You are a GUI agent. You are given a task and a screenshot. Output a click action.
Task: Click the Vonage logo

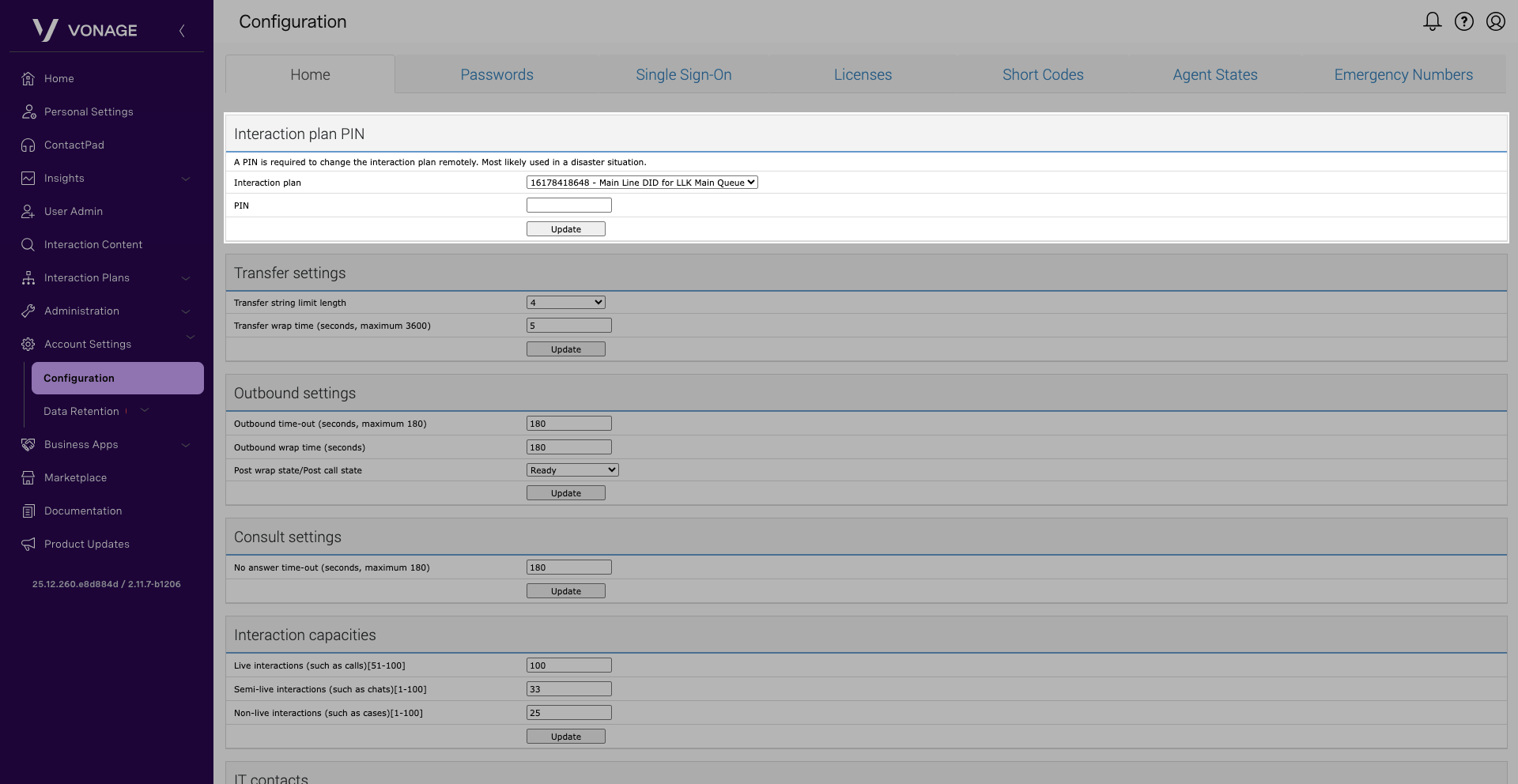[x=85, y=30]
